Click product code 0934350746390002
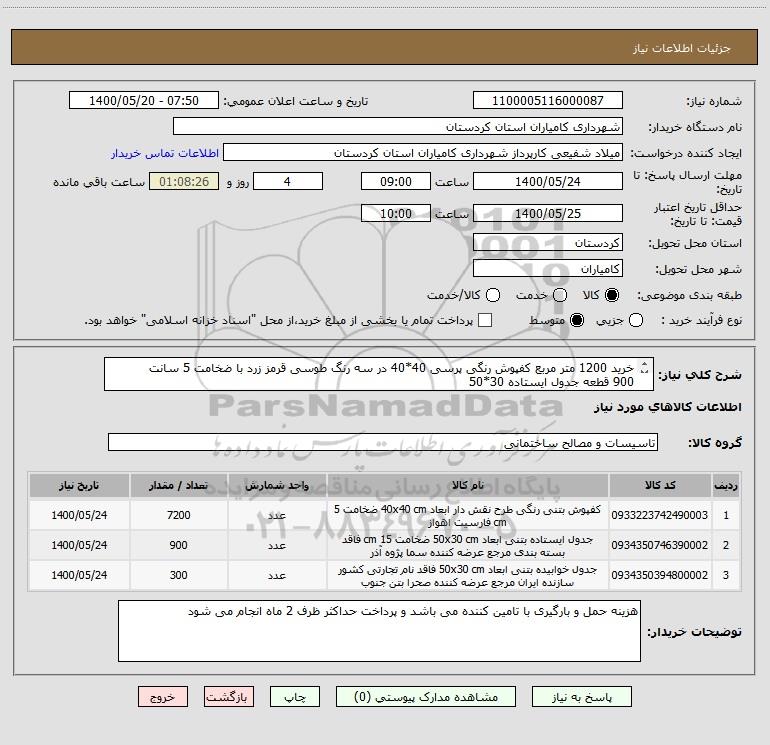The width and height of the screenshot is (770, 745). point(660,545)
